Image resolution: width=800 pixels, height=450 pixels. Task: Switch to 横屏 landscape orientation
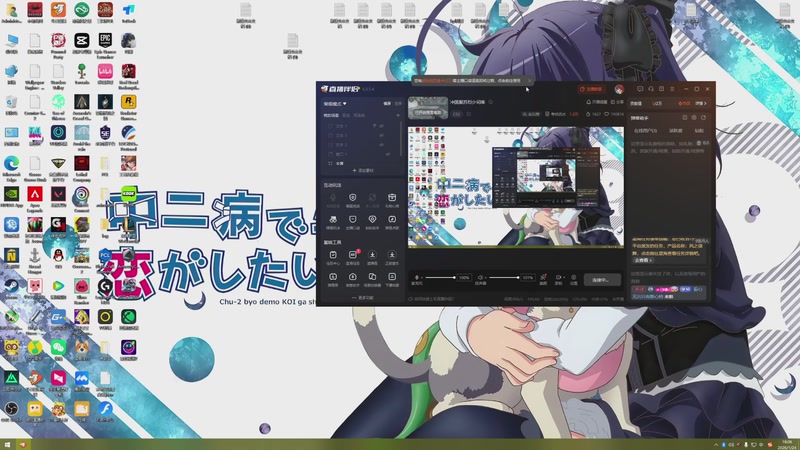(x=387, y=104)
